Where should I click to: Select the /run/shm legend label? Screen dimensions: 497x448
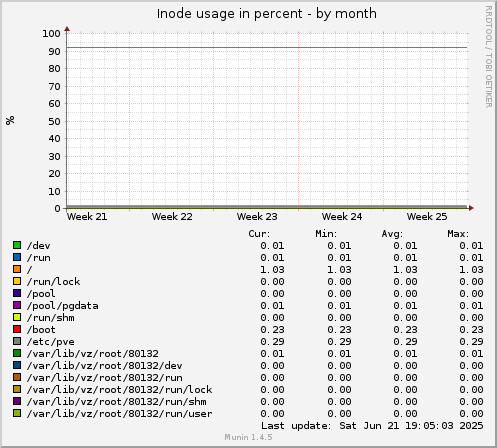pos(51,318)
